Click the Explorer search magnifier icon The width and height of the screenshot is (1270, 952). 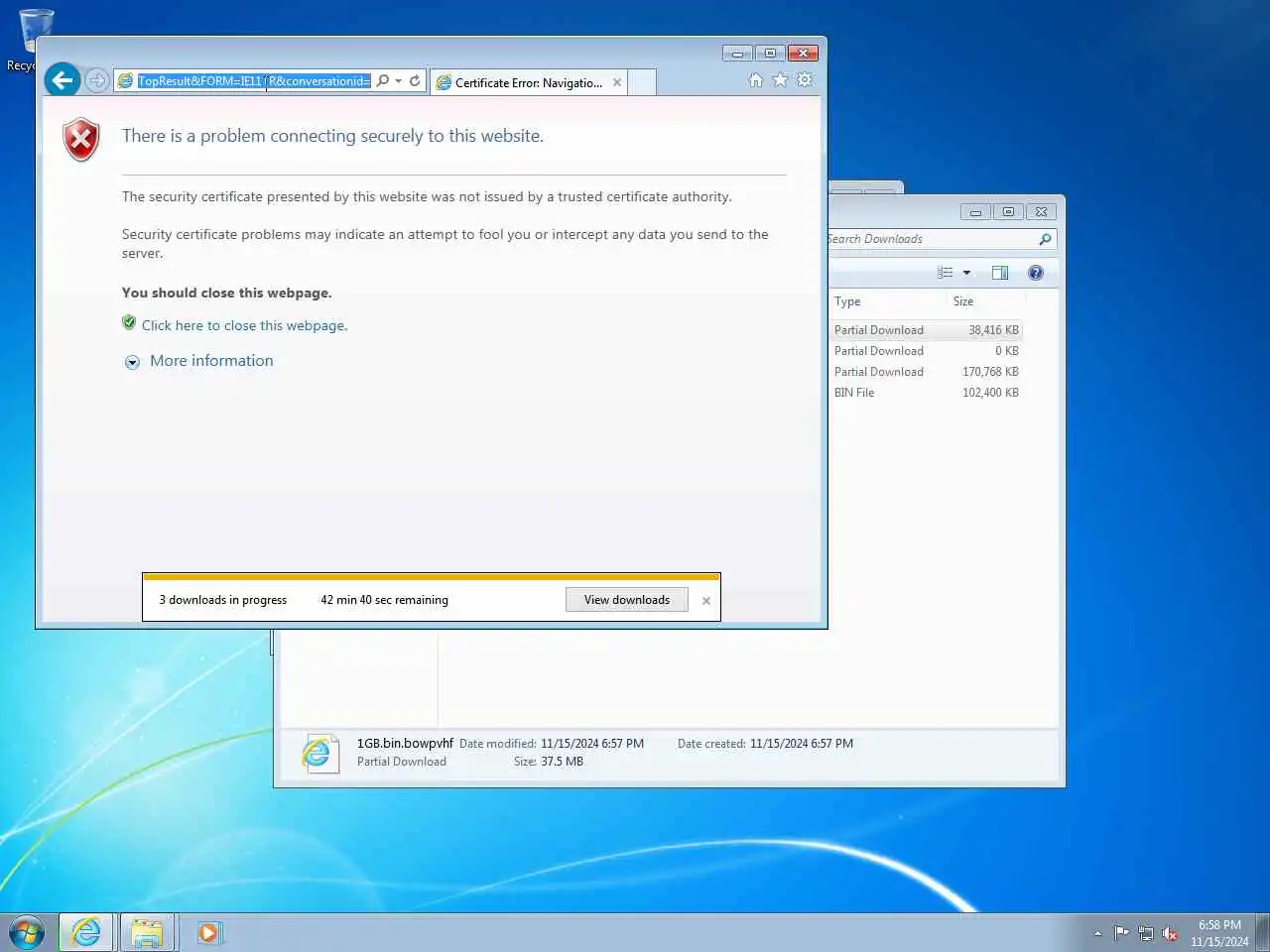pyautogui.click(x=1045, y=239)
